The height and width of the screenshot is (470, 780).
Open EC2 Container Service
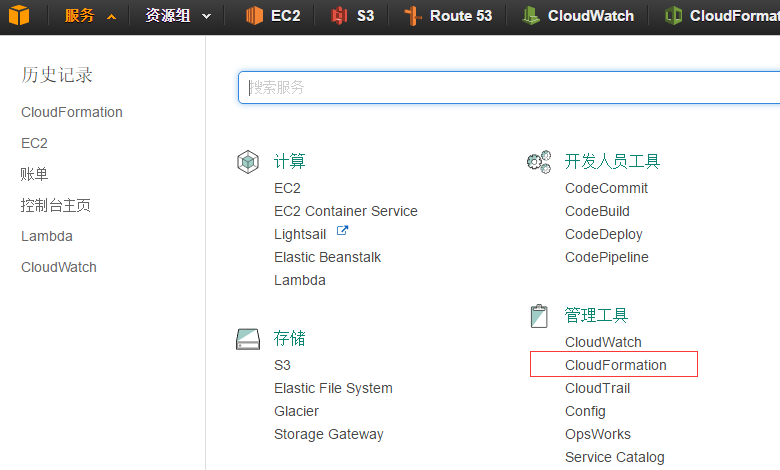346,211
